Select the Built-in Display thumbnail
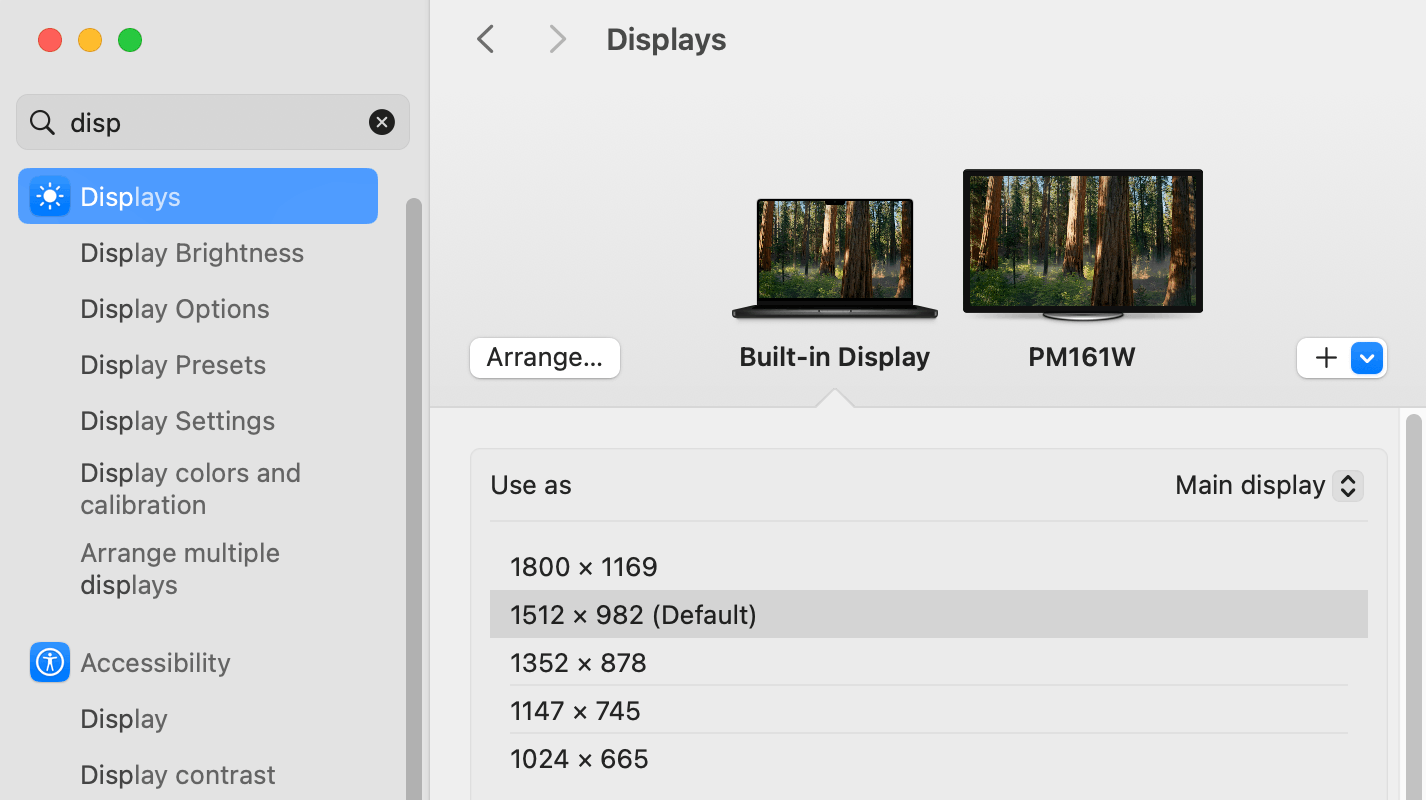Image resolution: width=1426 pixels, height=800 pixels. point(835,258)
